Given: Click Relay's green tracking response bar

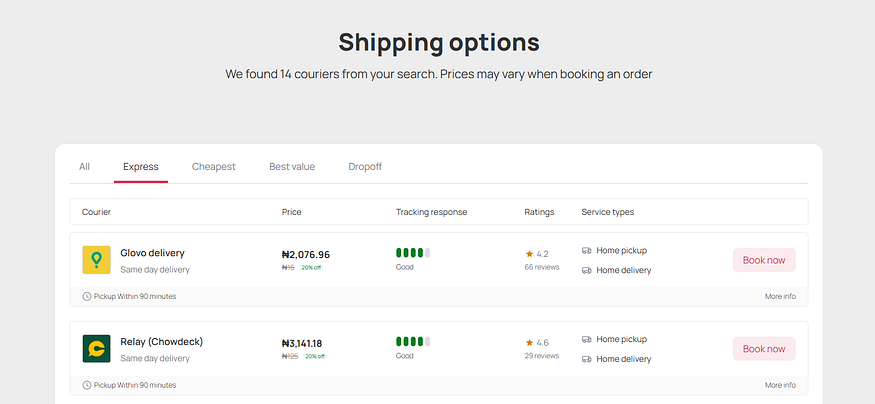Looking at the screenshot, I should click(413, 341).
